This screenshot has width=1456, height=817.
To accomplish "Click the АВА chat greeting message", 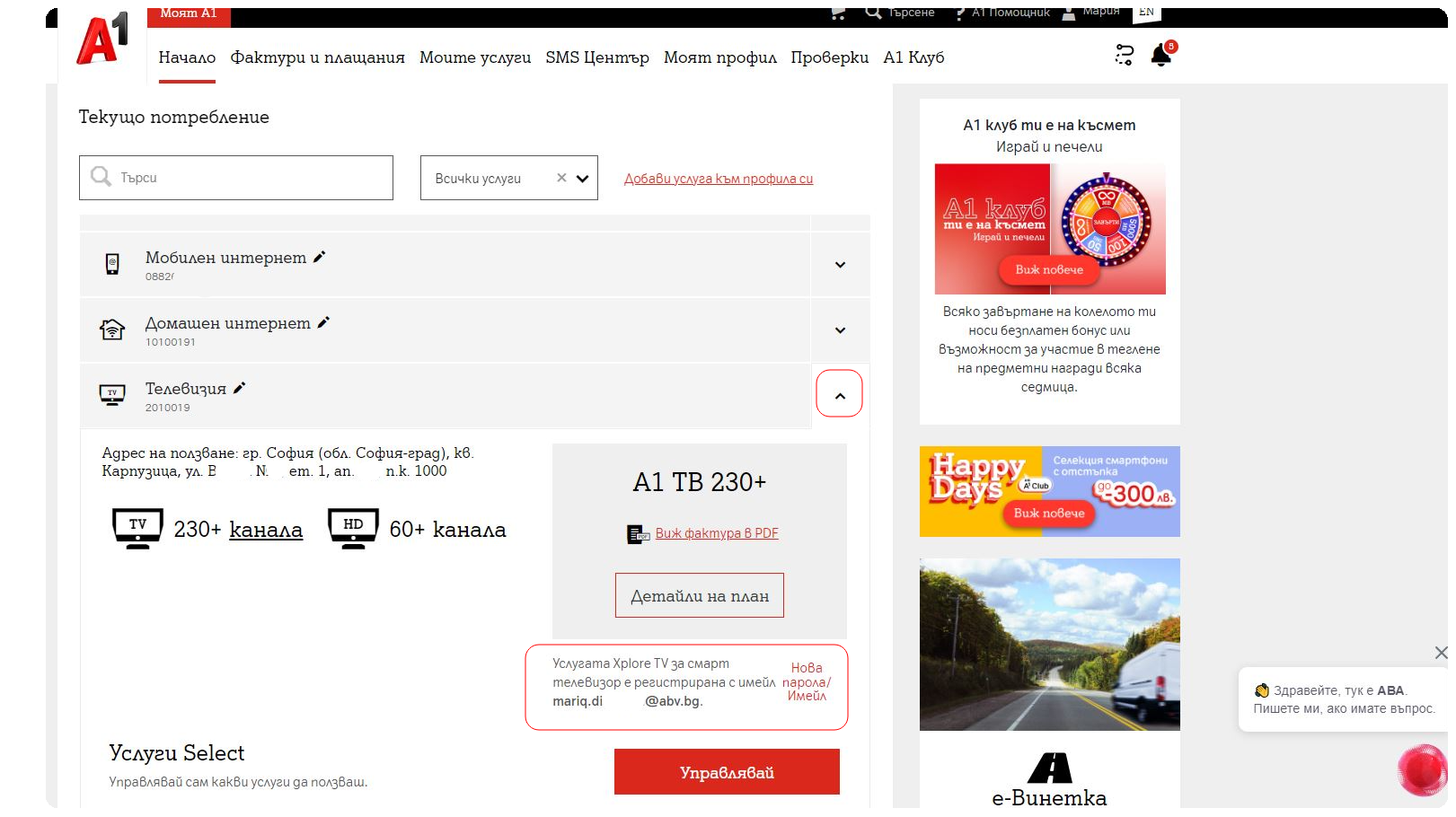I will [1344, 699].
